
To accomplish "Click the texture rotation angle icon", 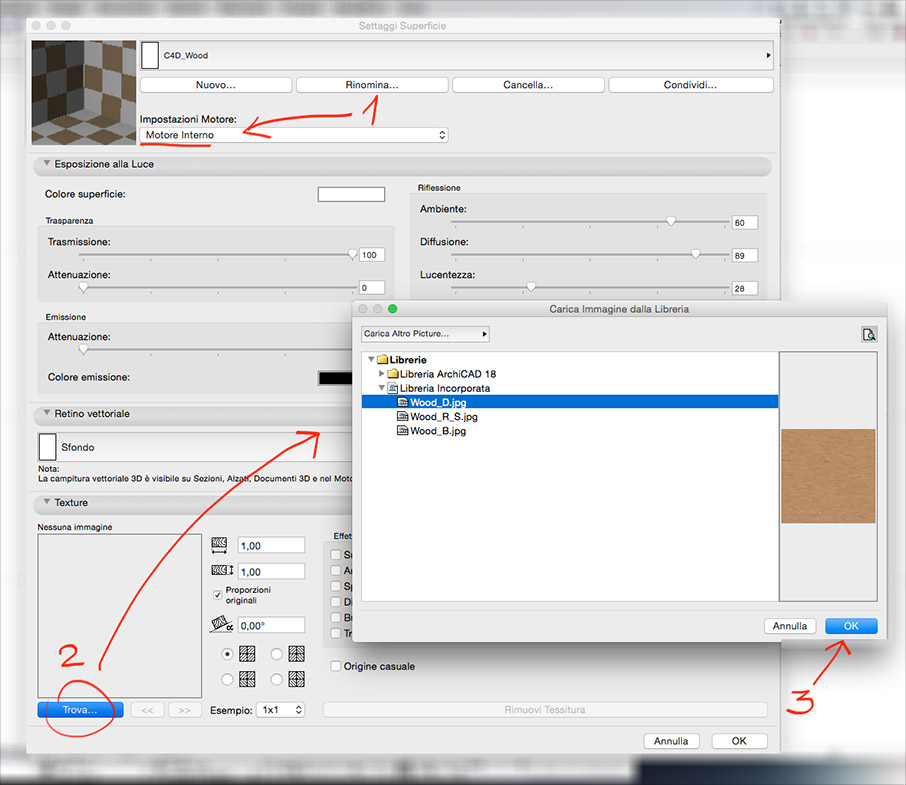I will [221, 625].
